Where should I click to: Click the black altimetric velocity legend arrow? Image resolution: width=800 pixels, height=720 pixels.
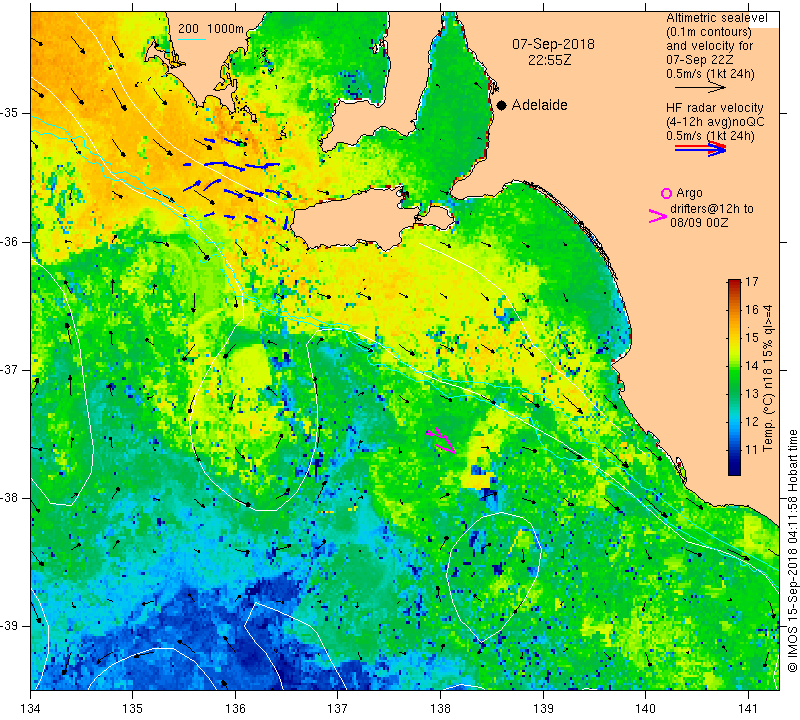[x=700, y=88]
